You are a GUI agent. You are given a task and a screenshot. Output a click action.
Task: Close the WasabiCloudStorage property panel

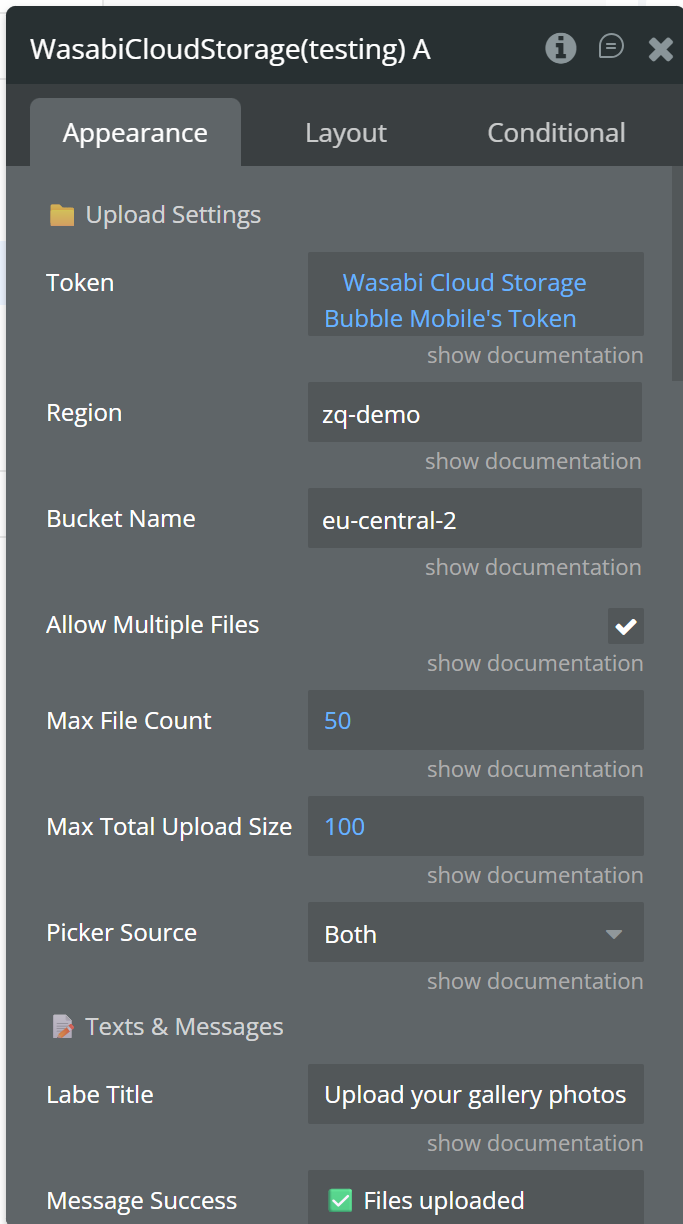click(660, 49)
